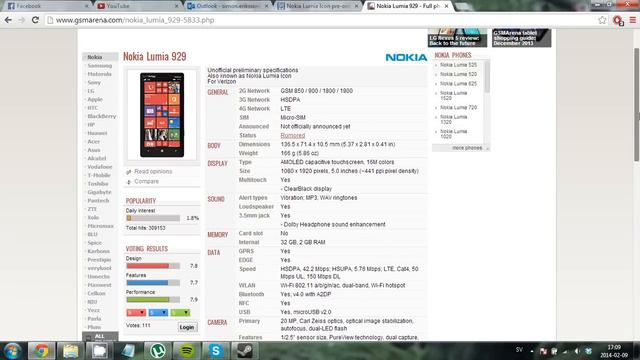Open Nokia Lumia 720 from Nokia Phones
Image resolution: width=640 pixels, height=360 pixels.
(458, 107)
